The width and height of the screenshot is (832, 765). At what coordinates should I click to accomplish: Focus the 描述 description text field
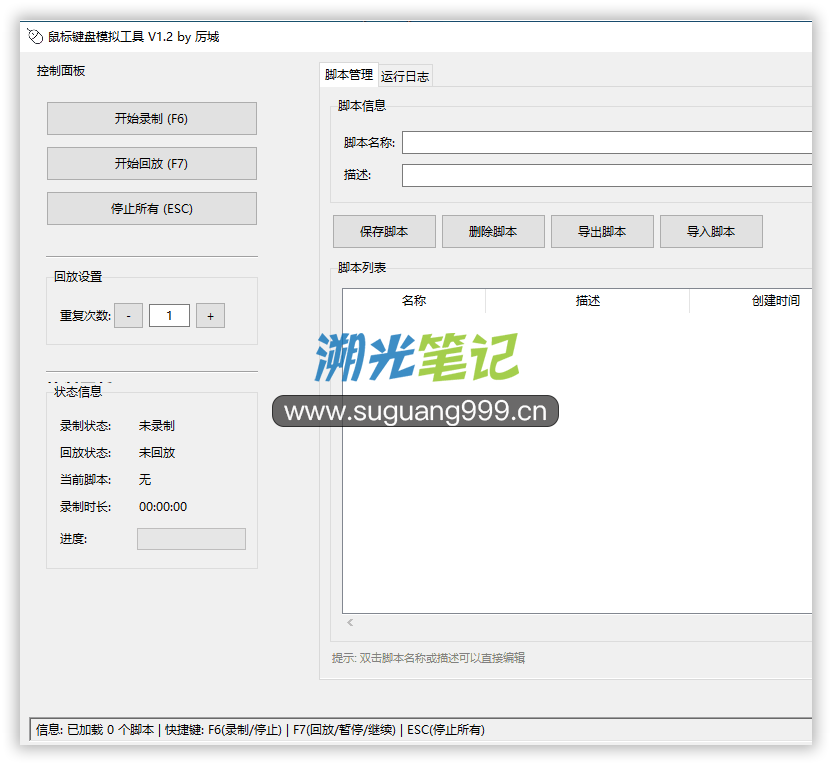(x=606, y=175)
